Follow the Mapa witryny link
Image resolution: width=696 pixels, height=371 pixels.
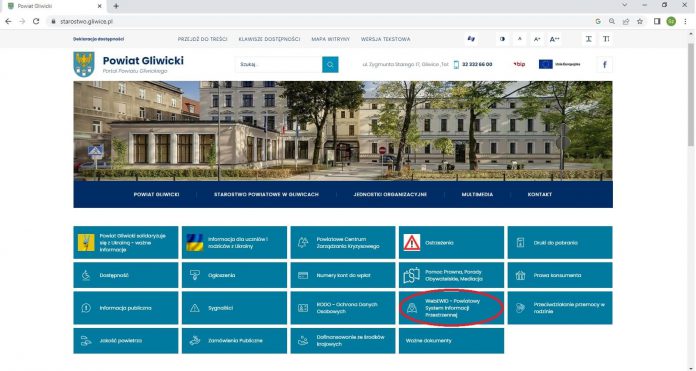(x=331, y=39)
